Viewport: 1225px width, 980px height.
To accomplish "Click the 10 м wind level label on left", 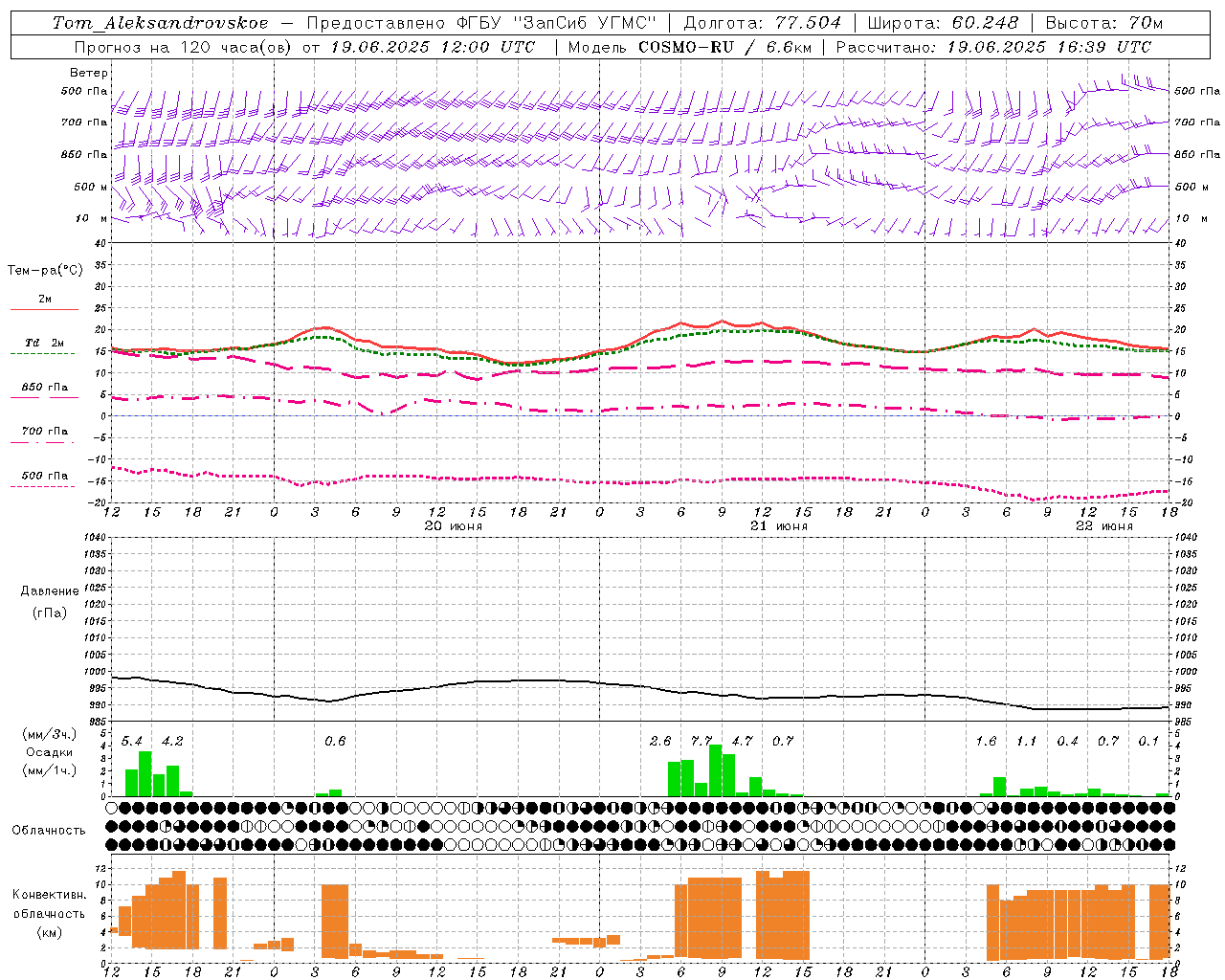I will click(92, 218).
